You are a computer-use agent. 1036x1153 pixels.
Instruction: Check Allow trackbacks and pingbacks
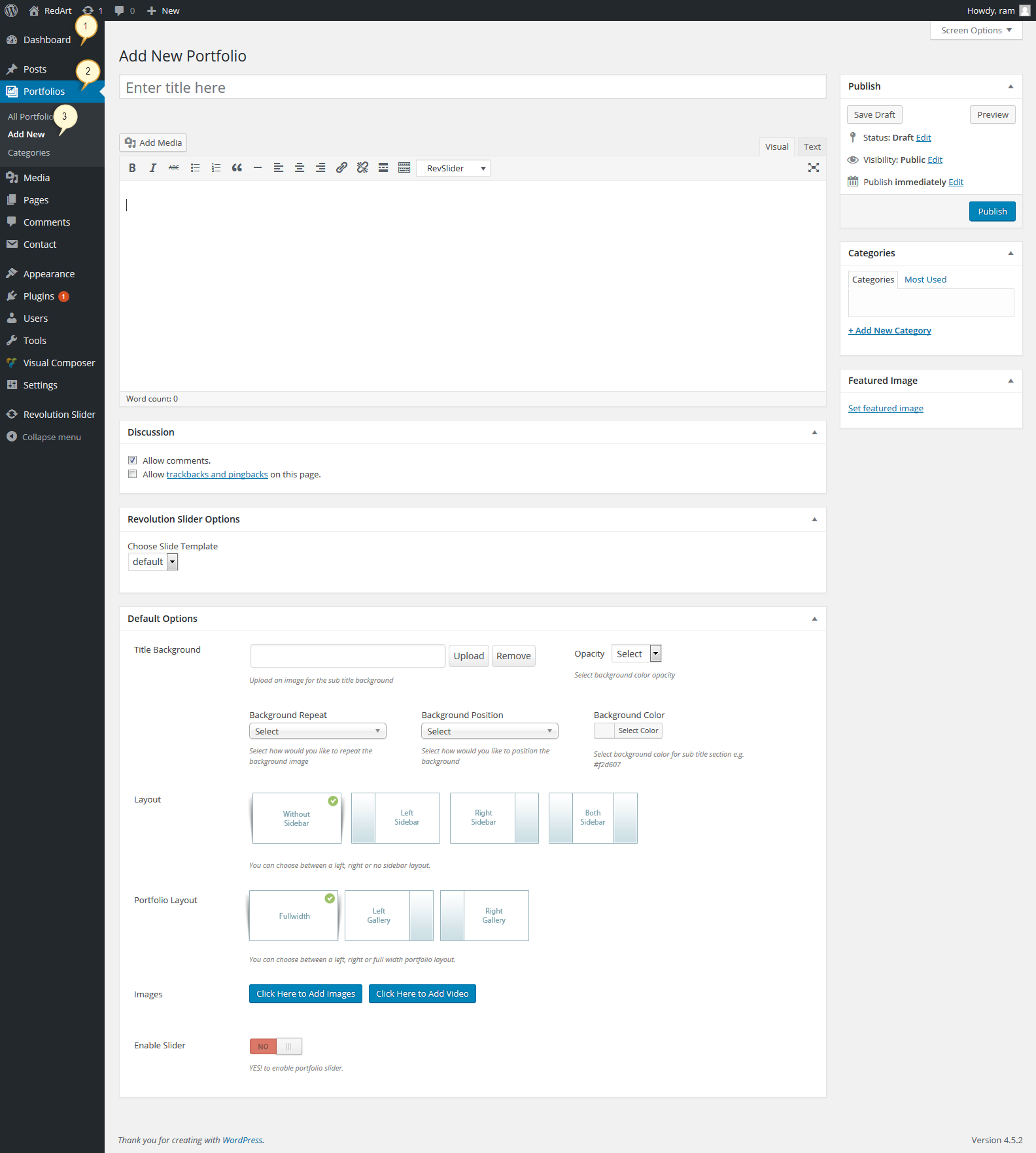coord(133,474)
